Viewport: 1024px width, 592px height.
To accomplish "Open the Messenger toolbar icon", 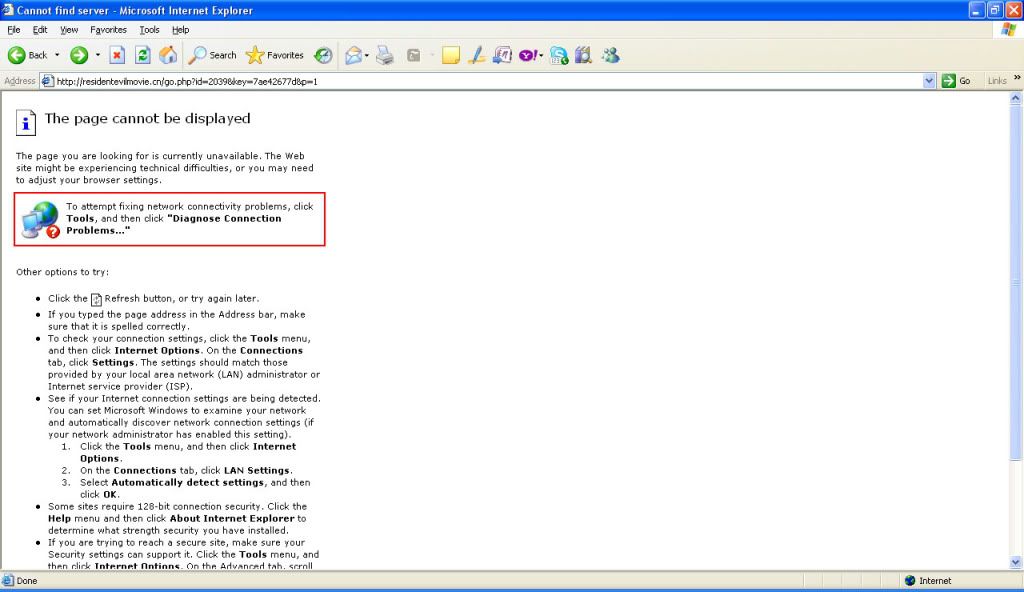I will coord(610,55).
